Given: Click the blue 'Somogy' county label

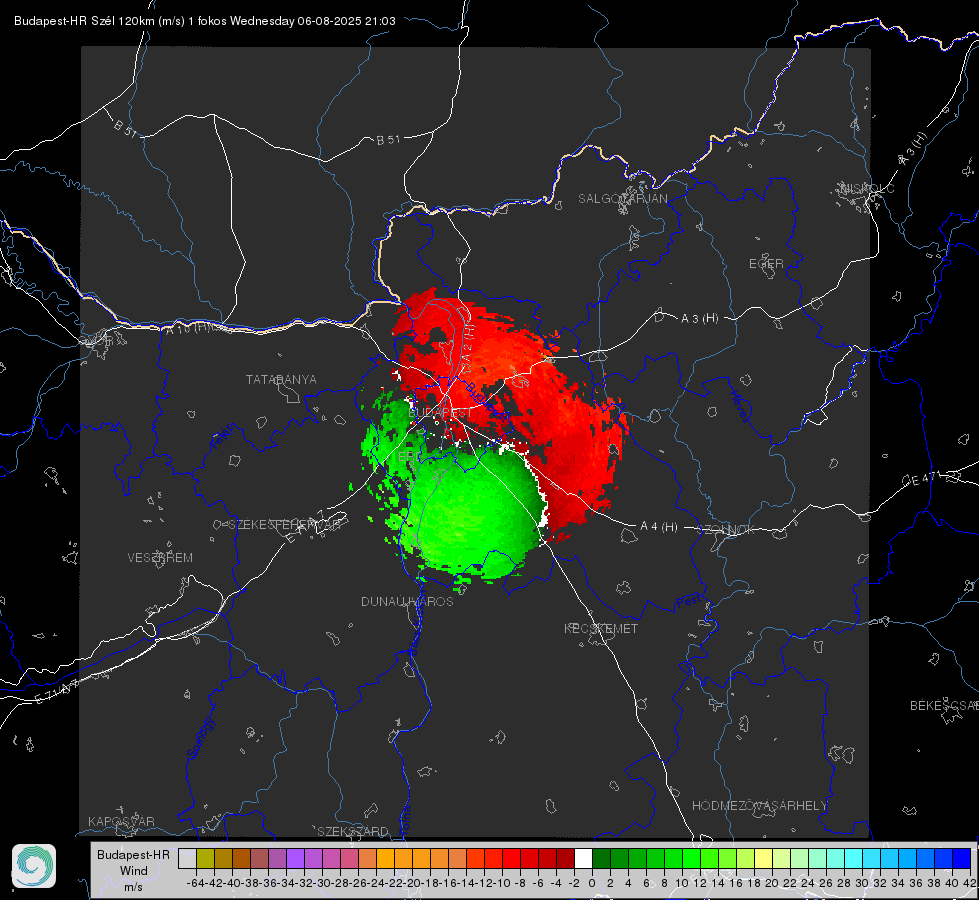Looking at the screenshot, I should click(x=200, y=738).
